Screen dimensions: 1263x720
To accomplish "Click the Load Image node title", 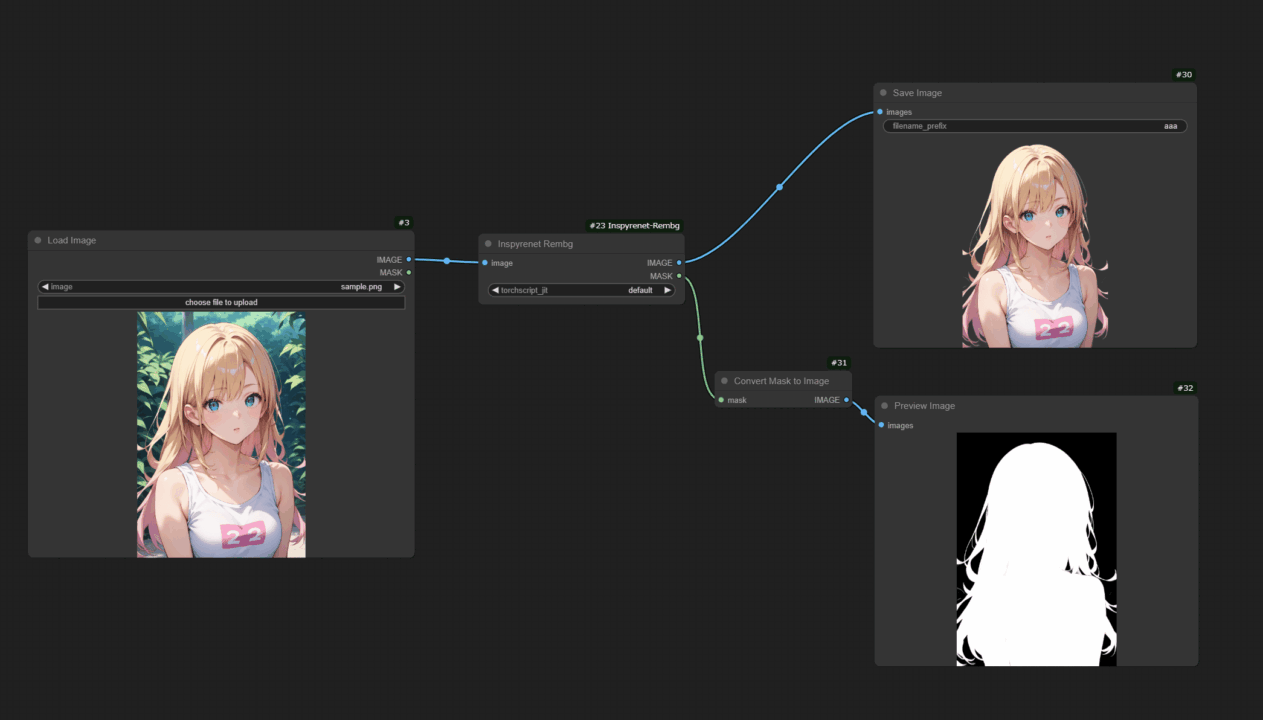I will (72, 240).
